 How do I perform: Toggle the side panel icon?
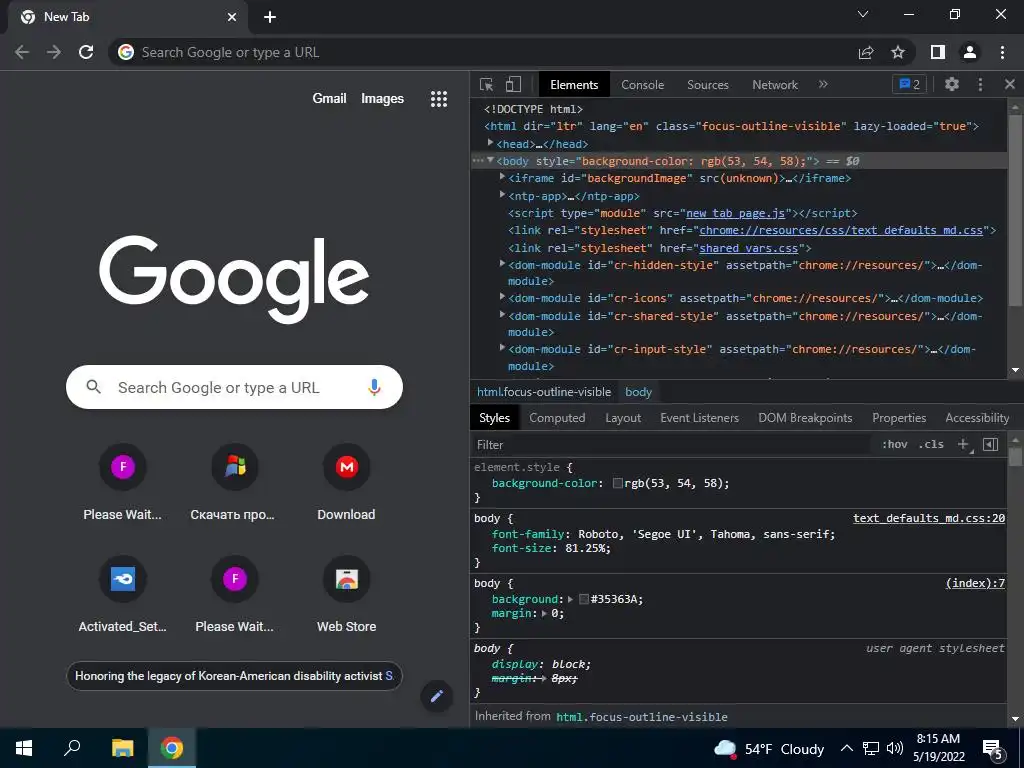(938, 52)
